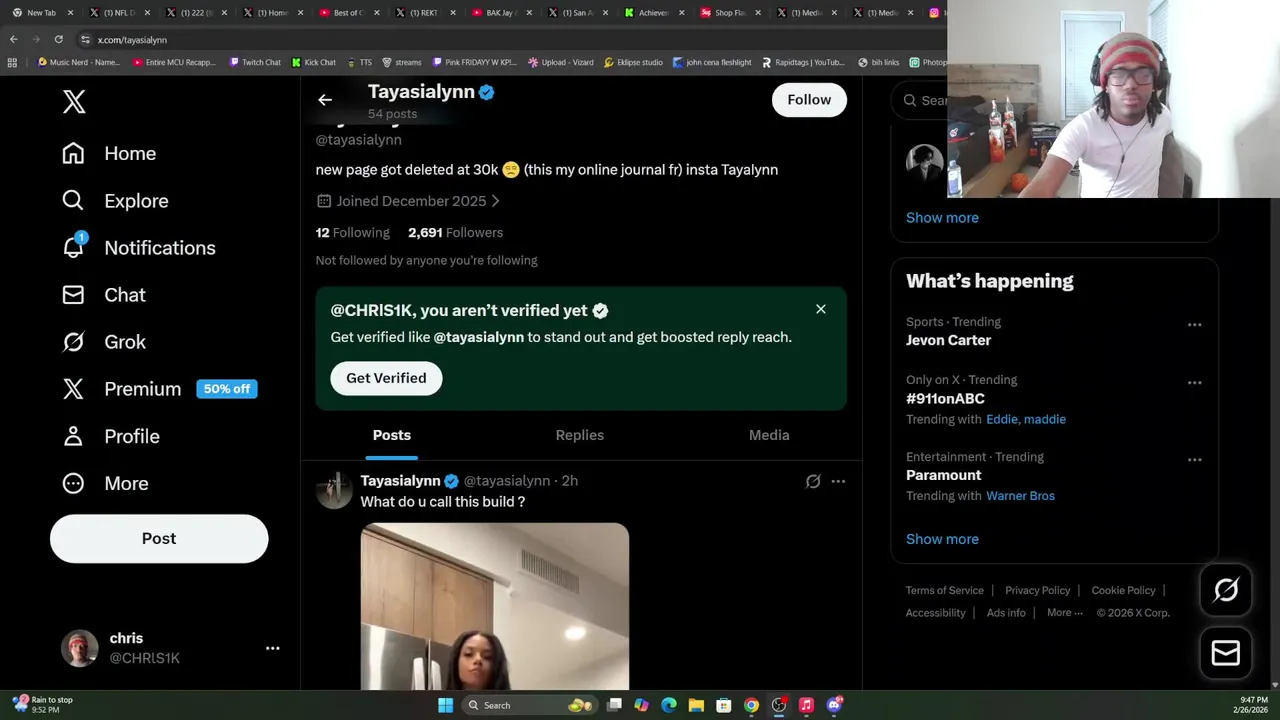Click the verified badge next to Tayasialynn header

point(487,92)
